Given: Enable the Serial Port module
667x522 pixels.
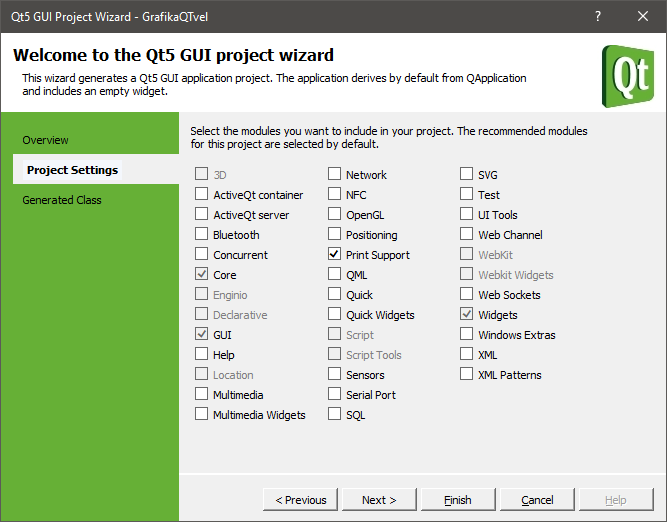Looking at the screenshot, I should coord(334,394).
